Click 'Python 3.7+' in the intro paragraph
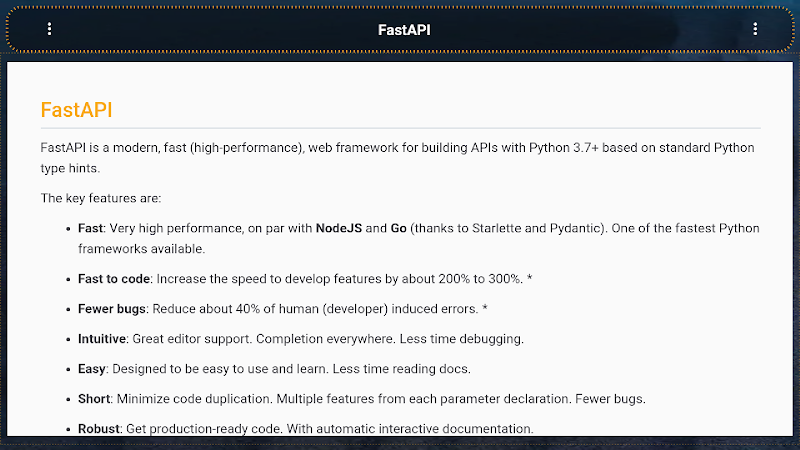Viewport: 800px width, 450px height. (x=564, y=148)
